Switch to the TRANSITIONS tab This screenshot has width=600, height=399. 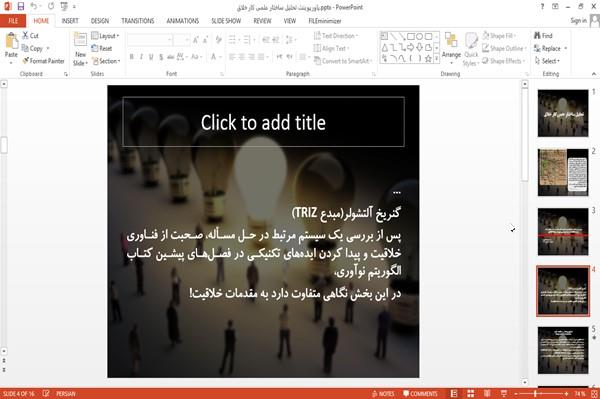click(138, 21)
